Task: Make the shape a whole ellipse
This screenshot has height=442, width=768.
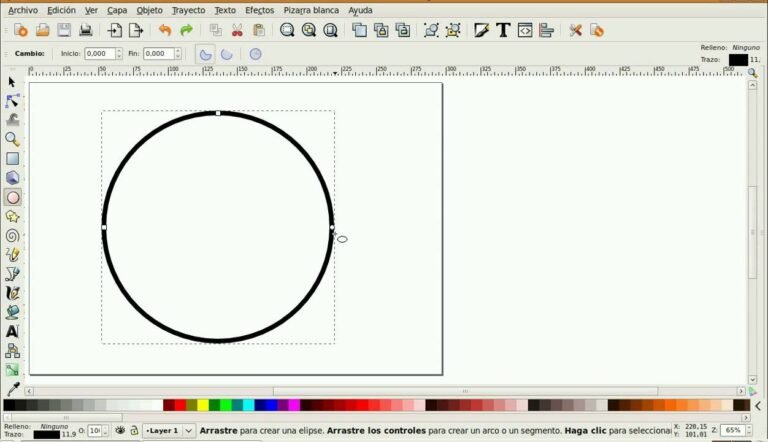Action: point(255,54)
